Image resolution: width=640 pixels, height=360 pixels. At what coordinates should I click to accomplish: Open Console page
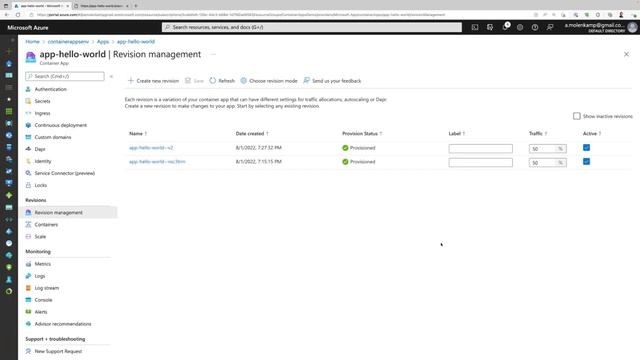tap(43, 300)
